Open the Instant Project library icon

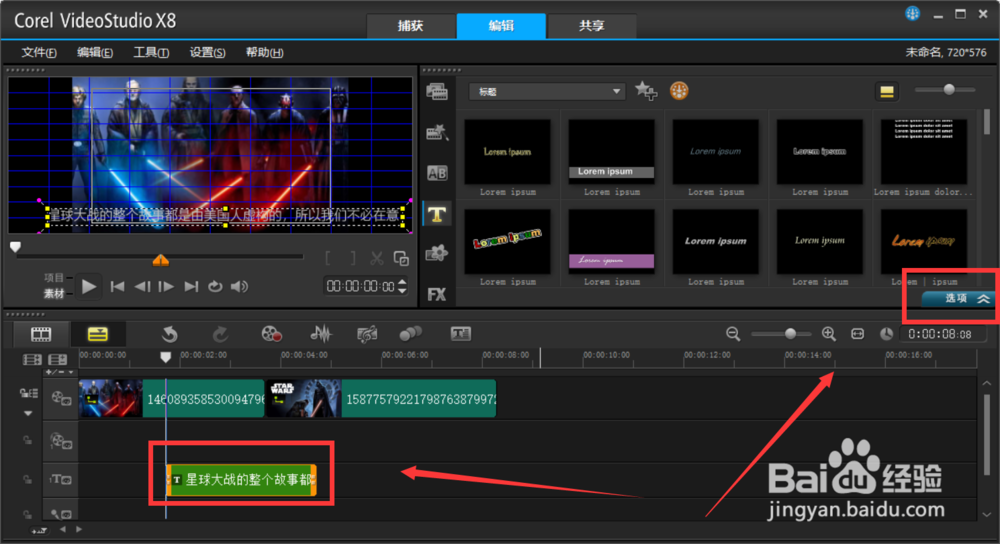point(437,133)
